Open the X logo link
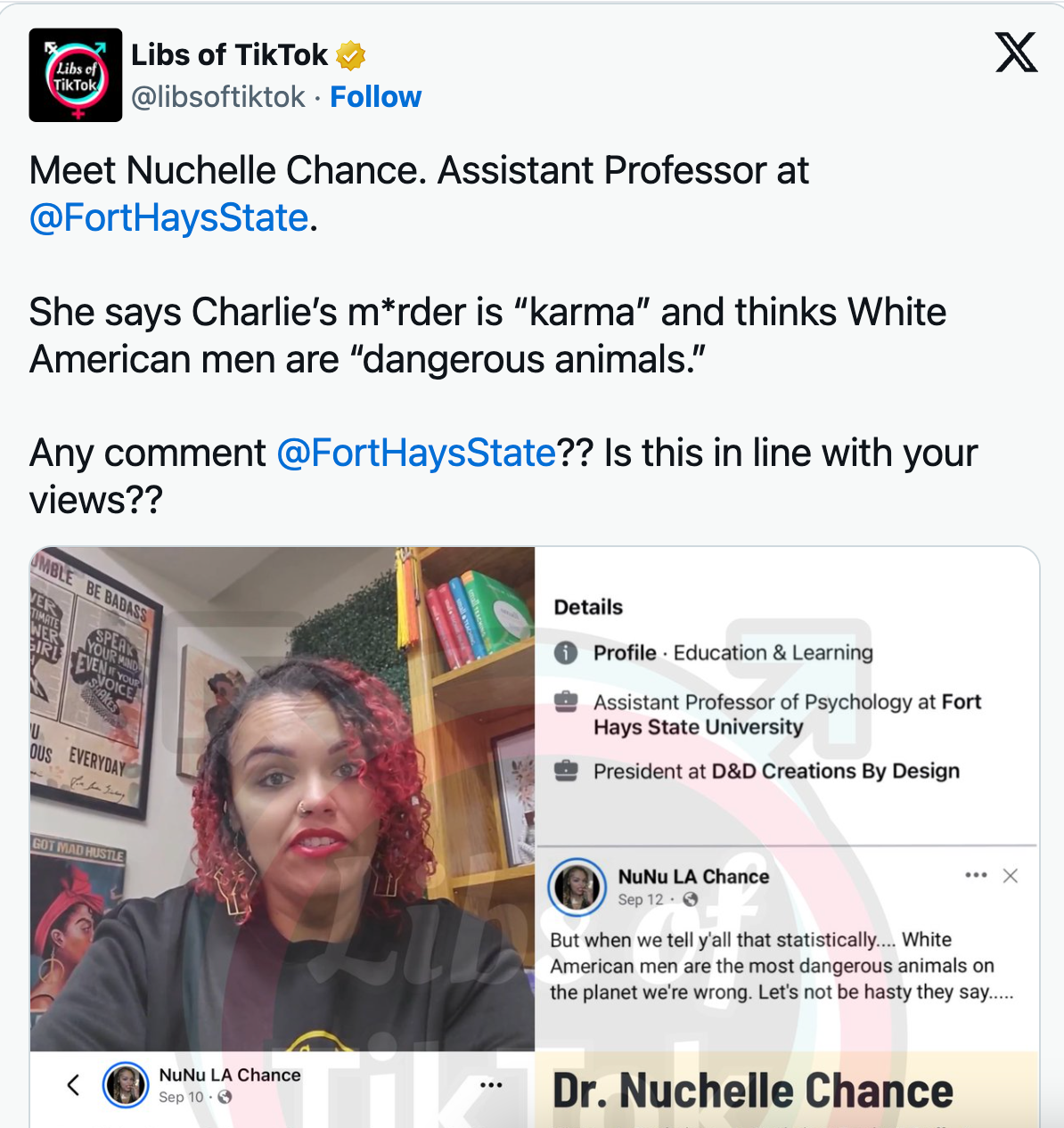 1016,53
